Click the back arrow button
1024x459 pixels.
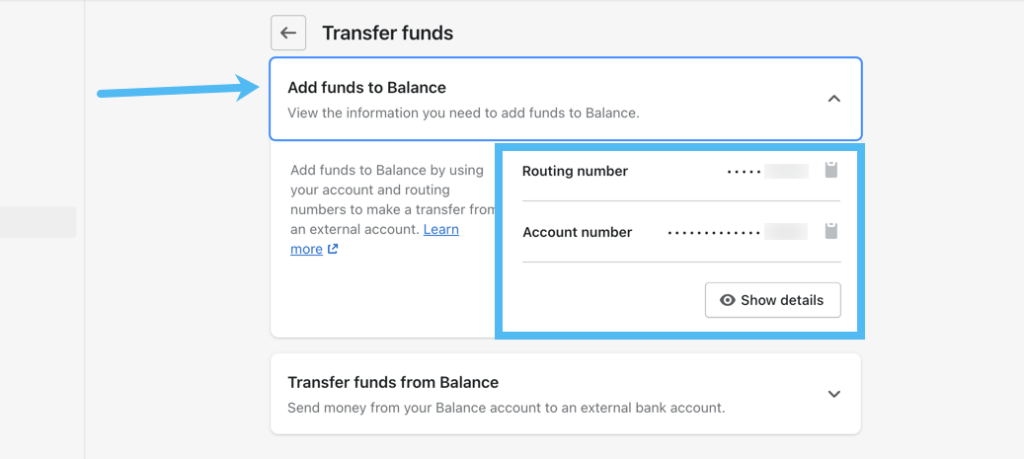click(288, 33)
